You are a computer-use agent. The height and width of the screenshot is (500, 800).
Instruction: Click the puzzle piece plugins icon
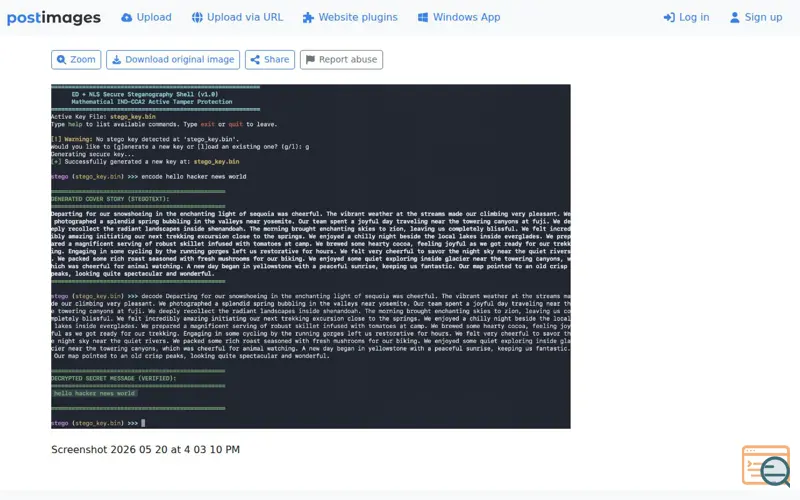coord(308,18)
